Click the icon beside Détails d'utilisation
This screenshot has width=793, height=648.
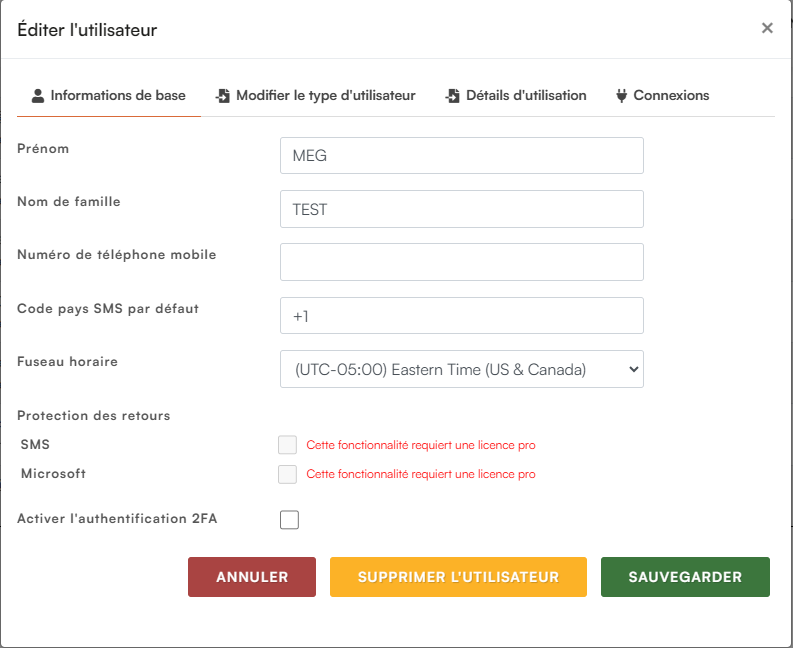(x=453, y=96)
